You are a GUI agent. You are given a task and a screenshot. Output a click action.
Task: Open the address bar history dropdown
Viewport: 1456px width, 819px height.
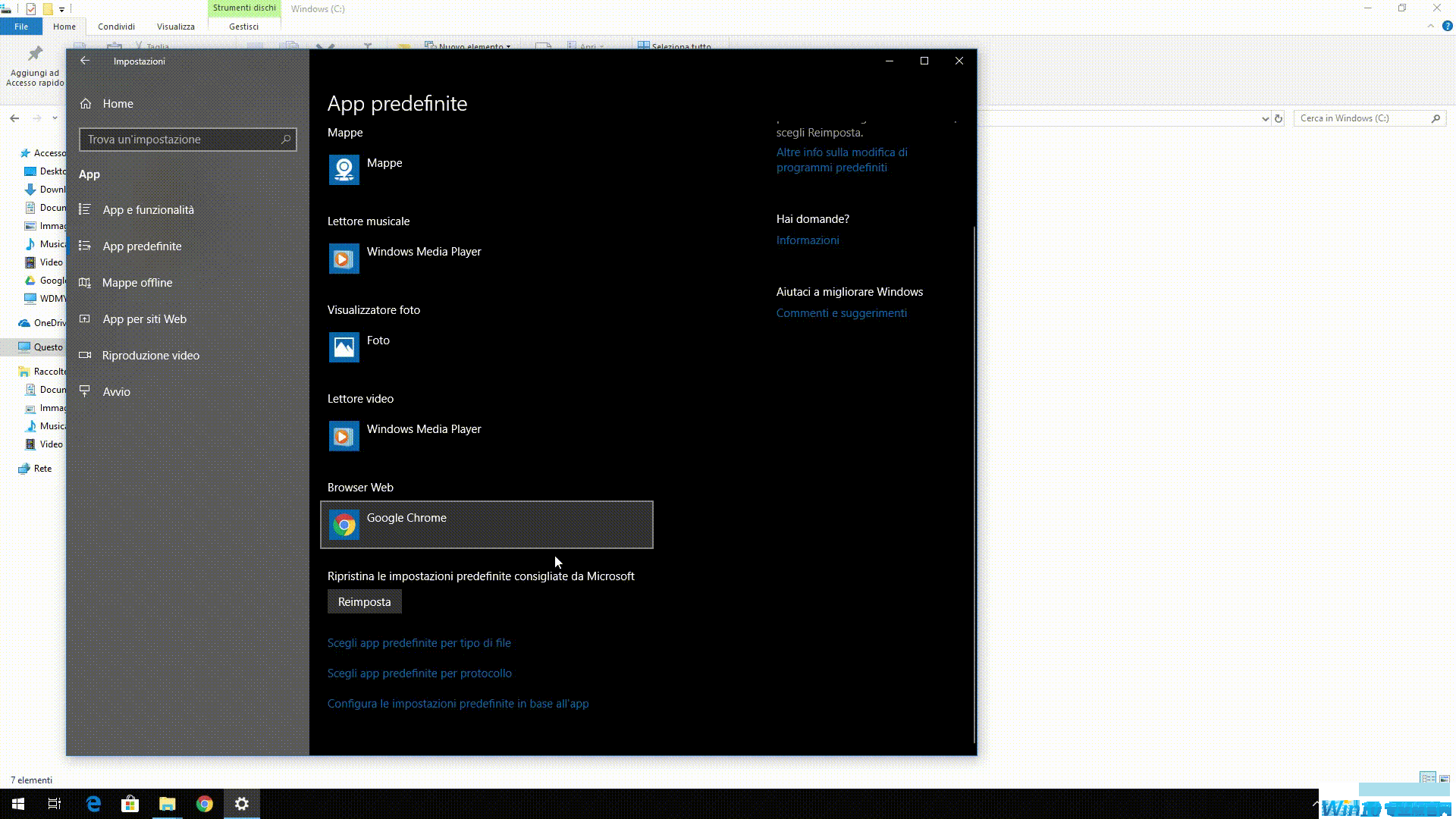(x=1265, y=118)
